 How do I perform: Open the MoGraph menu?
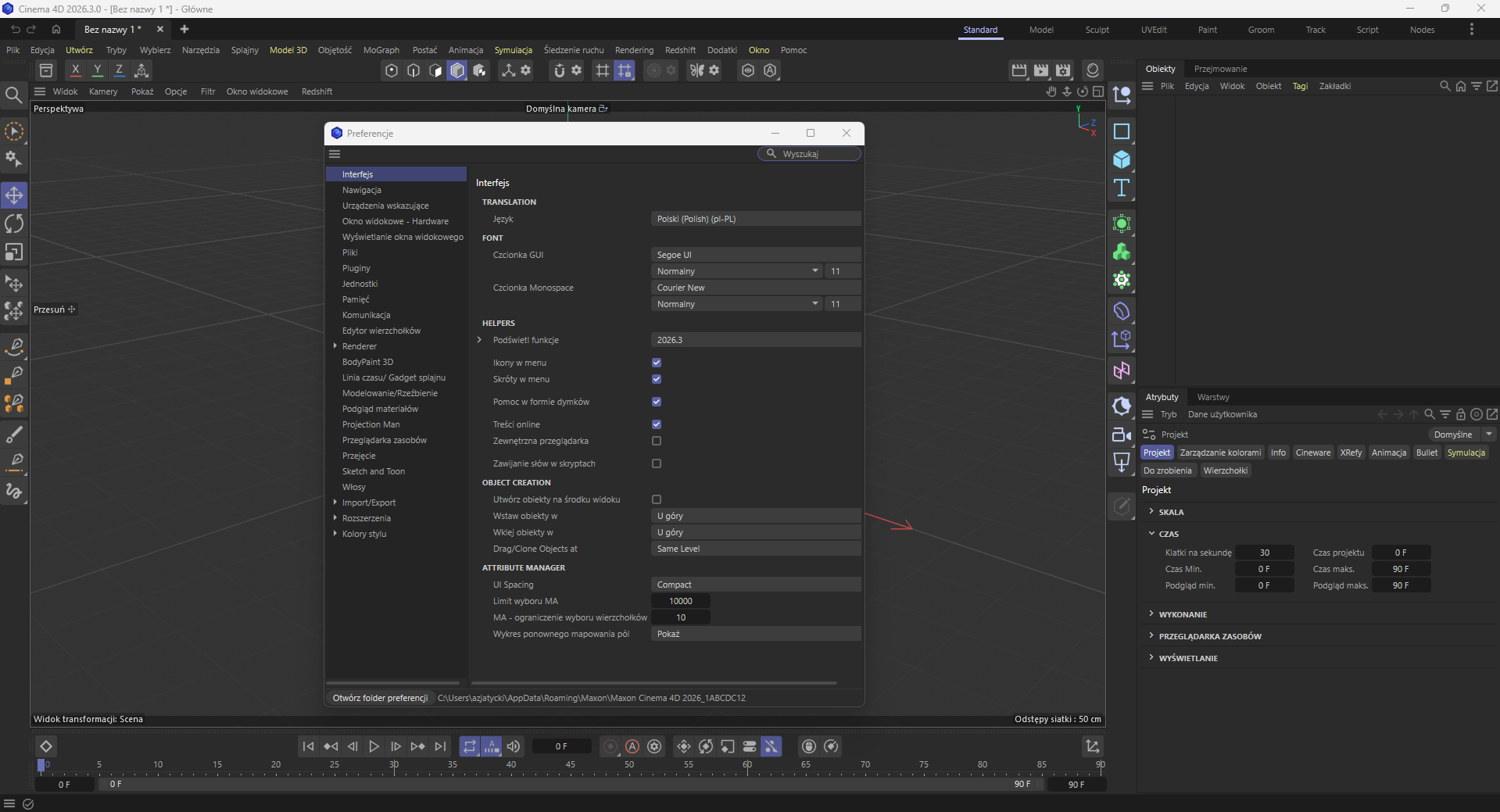(x=381, y=50)
